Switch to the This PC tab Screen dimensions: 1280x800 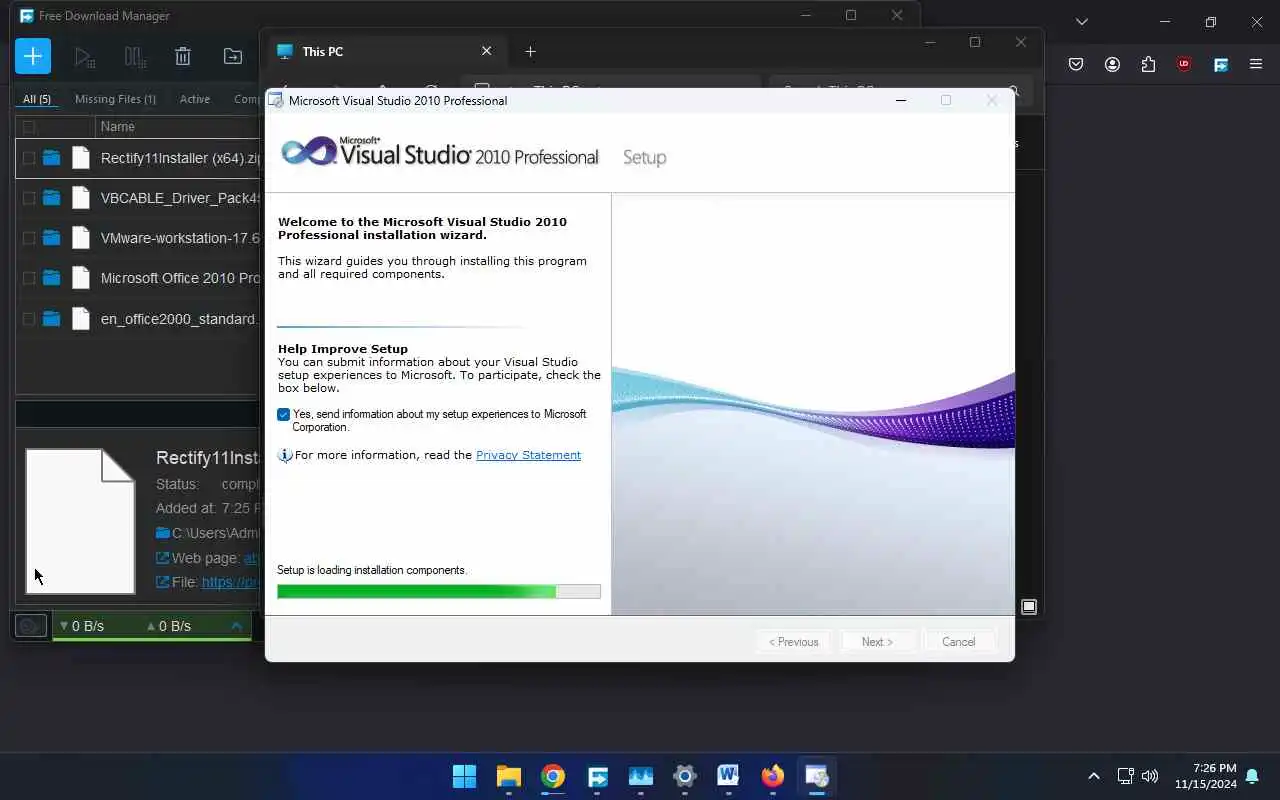pyautogui.click(x=385, y=51)
